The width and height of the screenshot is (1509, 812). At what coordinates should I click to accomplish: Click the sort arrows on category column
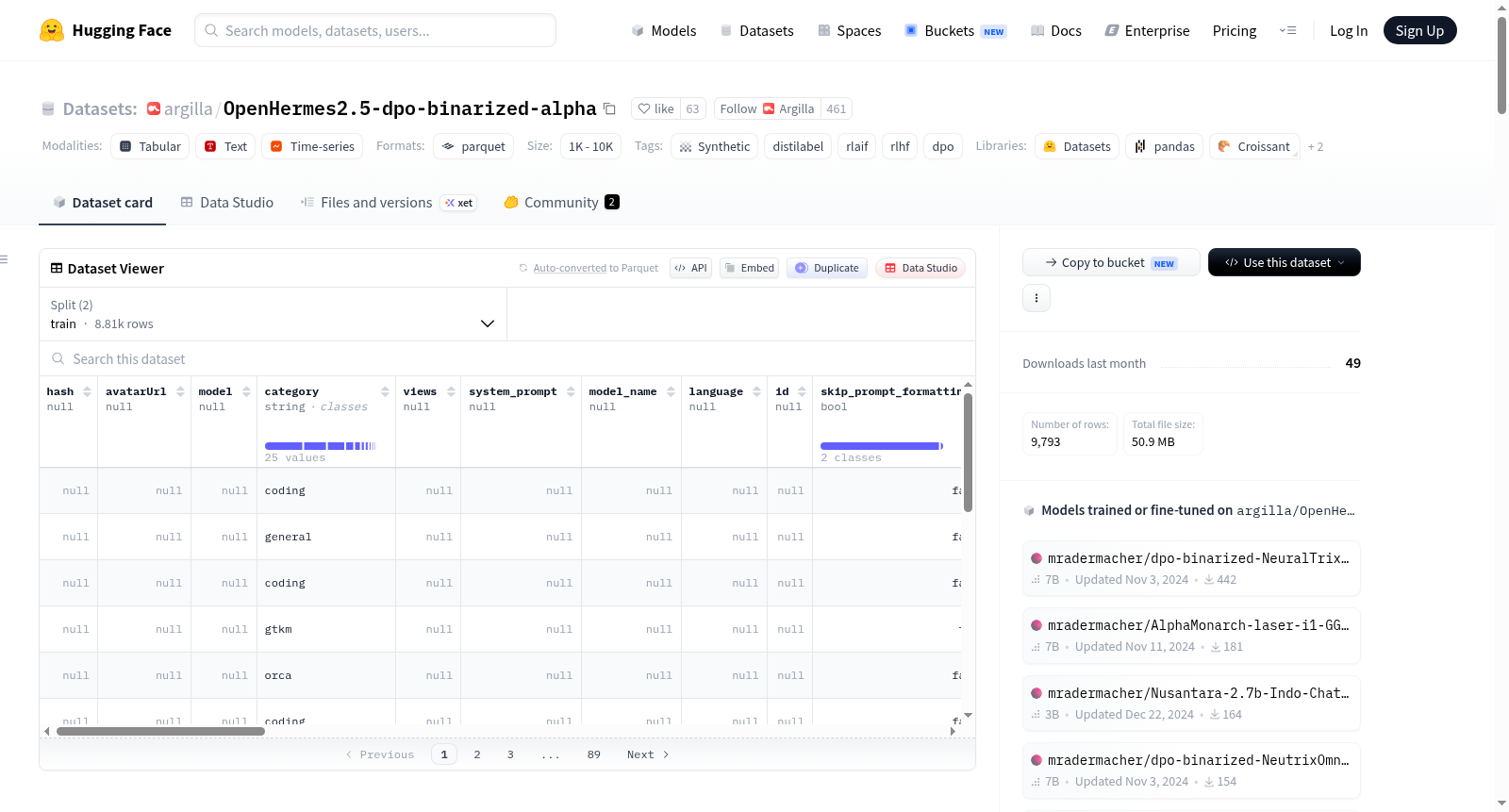[x=385, y=391]
